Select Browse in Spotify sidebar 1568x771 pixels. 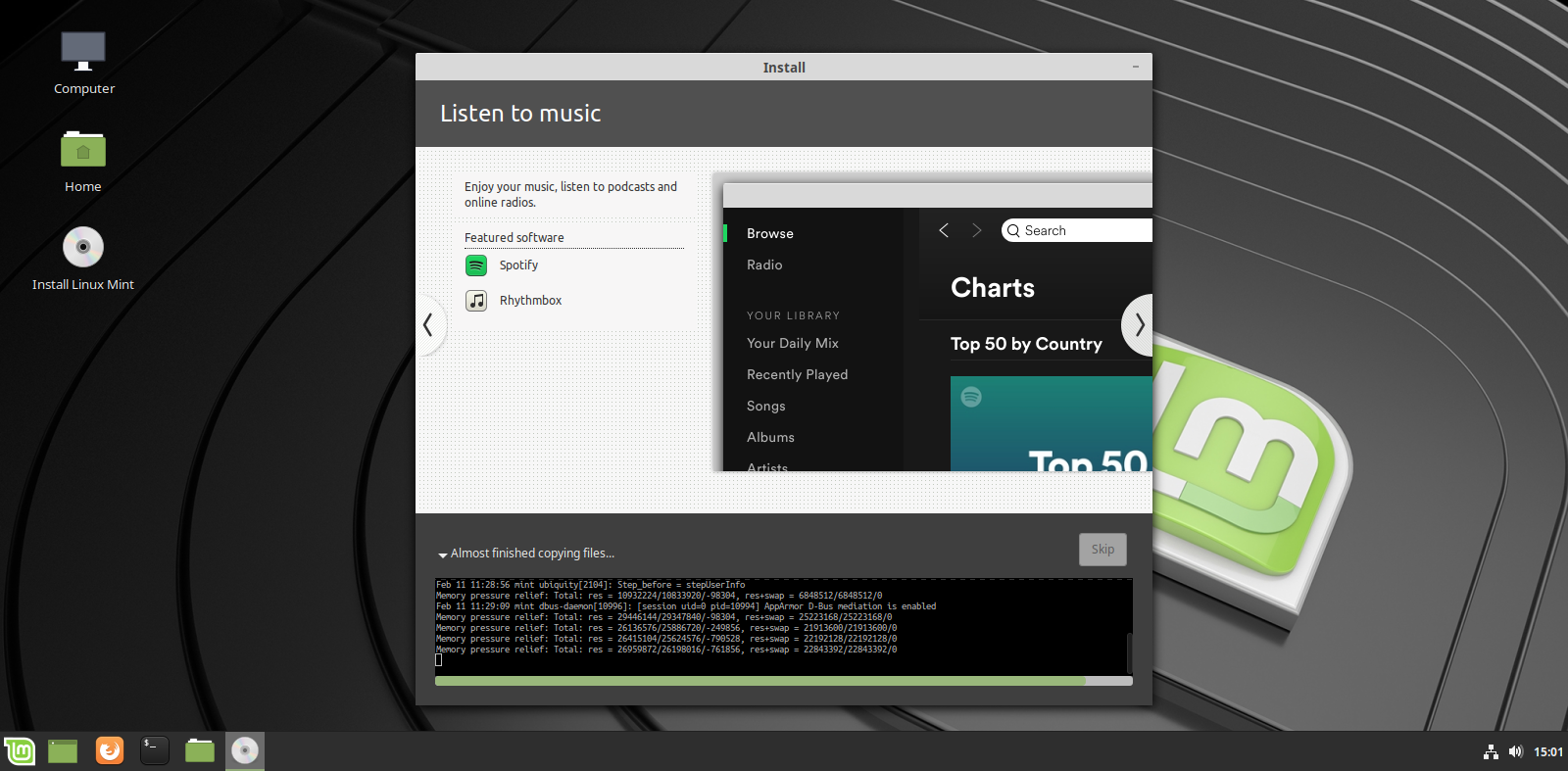pos(770,233)
